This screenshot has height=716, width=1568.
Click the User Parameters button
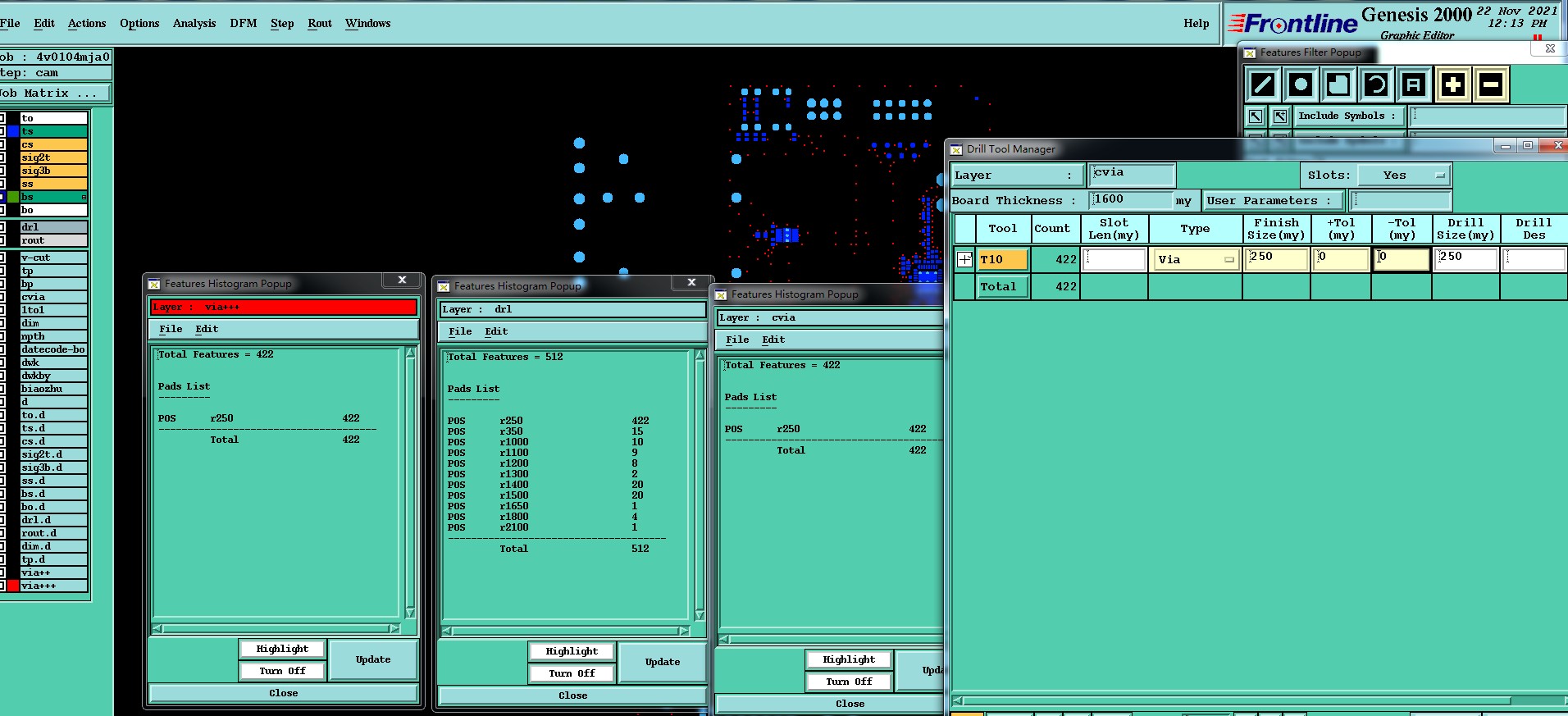tap(1274, 201)
